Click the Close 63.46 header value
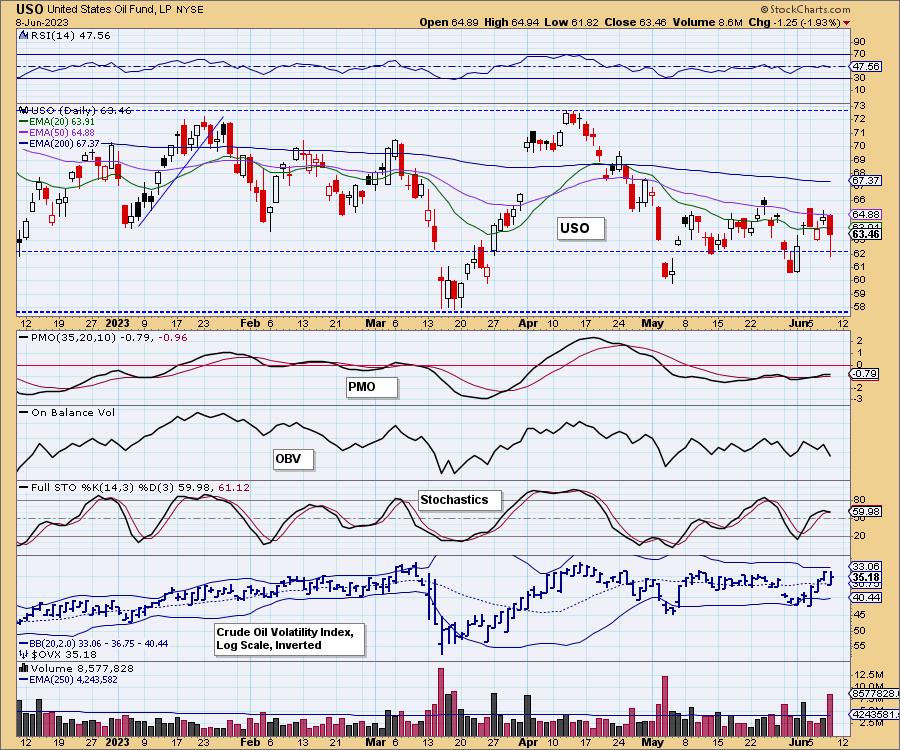 [x=635, y=22]
